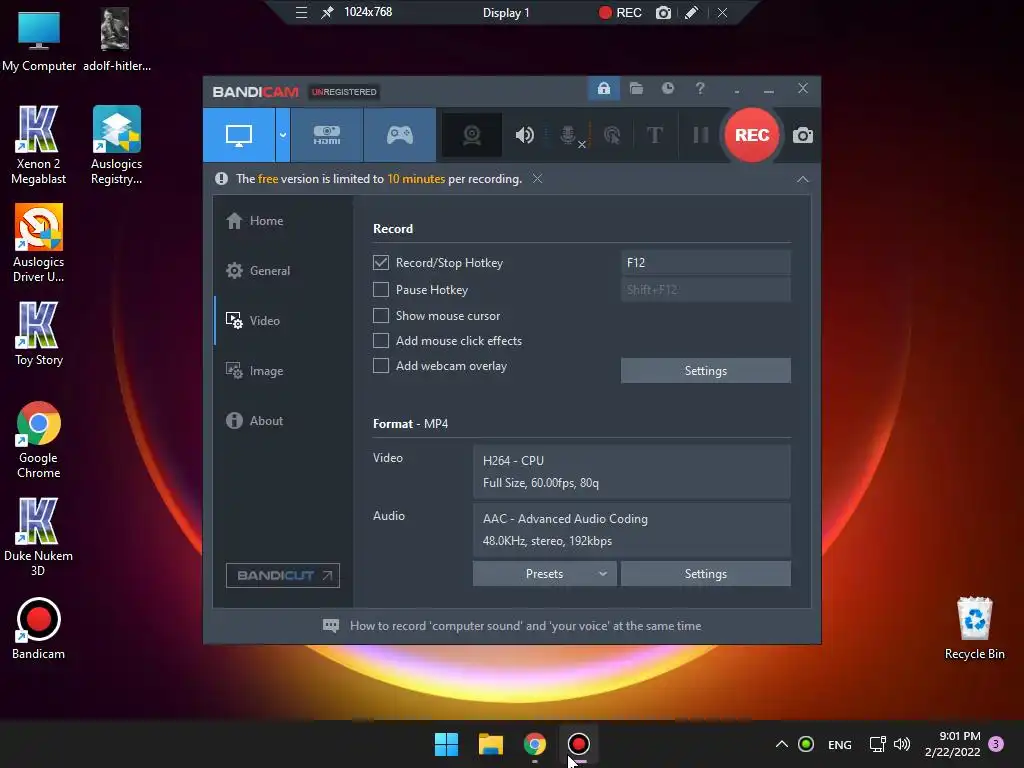Click the pencil draw icon on top bar
Image resolution: width=1024 pixels, height=768 pixels.
click(692, 12)
